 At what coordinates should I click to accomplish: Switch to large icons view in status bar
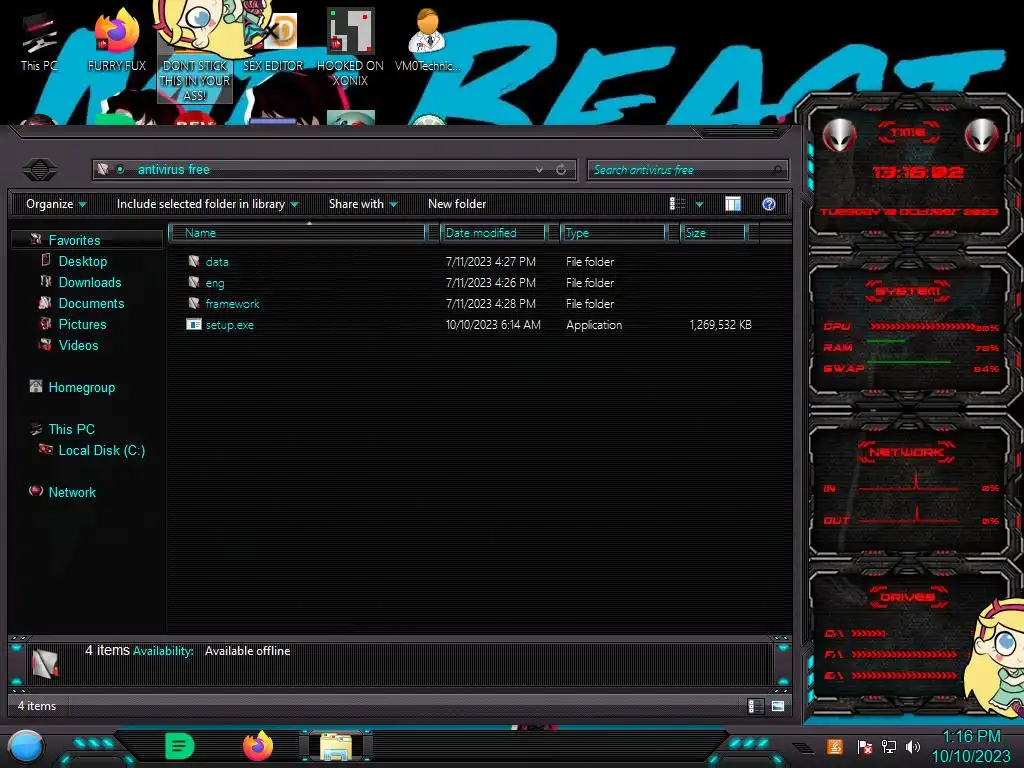click(x=777, y=706)
